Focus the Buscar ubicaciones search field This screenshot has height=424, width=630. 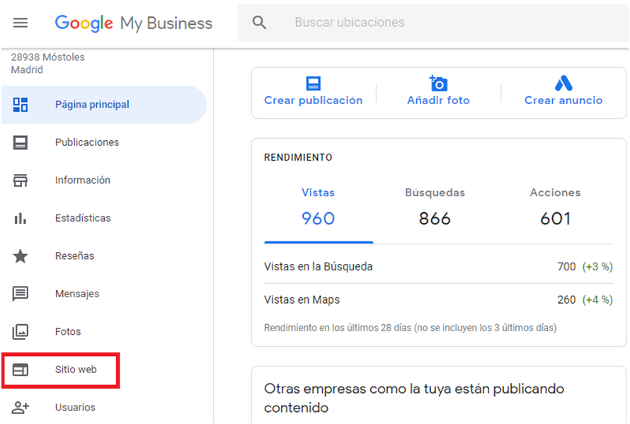click(x=433, y=23)
